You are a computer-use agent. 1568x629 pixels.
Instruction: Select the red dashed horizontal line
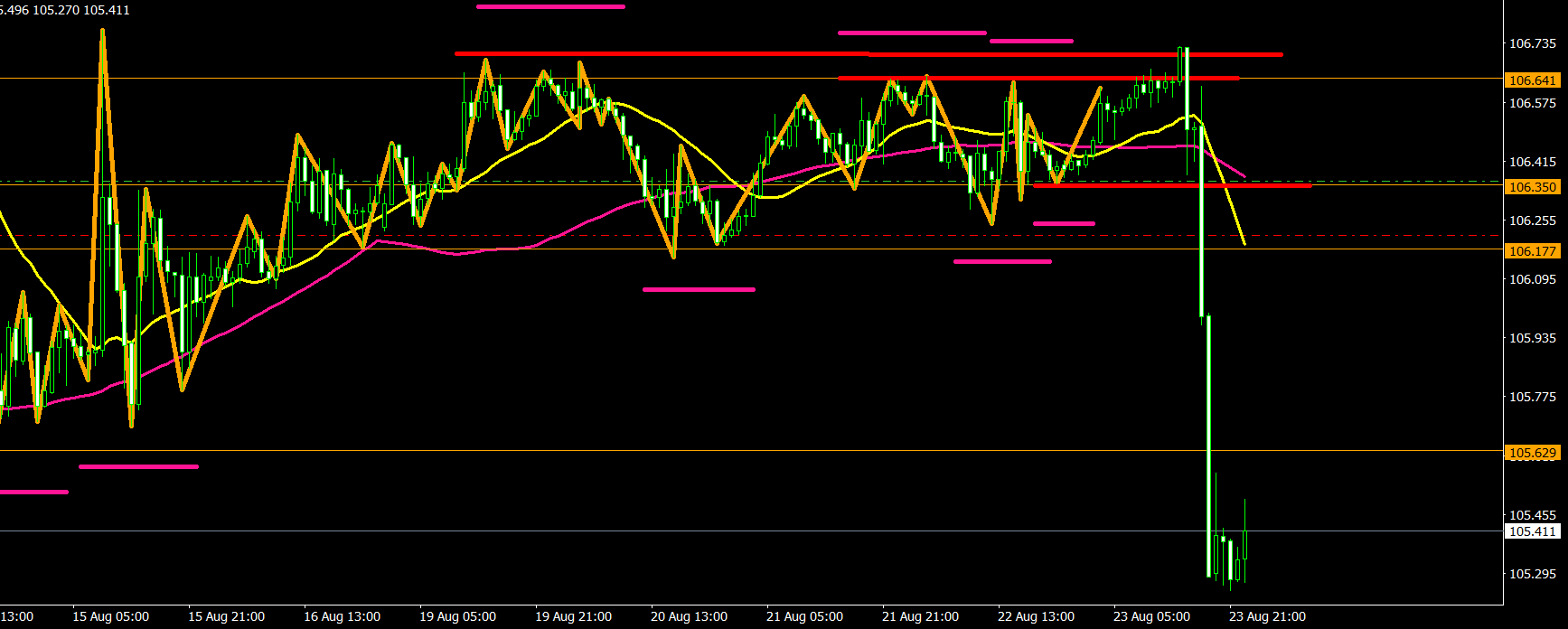[x=750, y=236]
